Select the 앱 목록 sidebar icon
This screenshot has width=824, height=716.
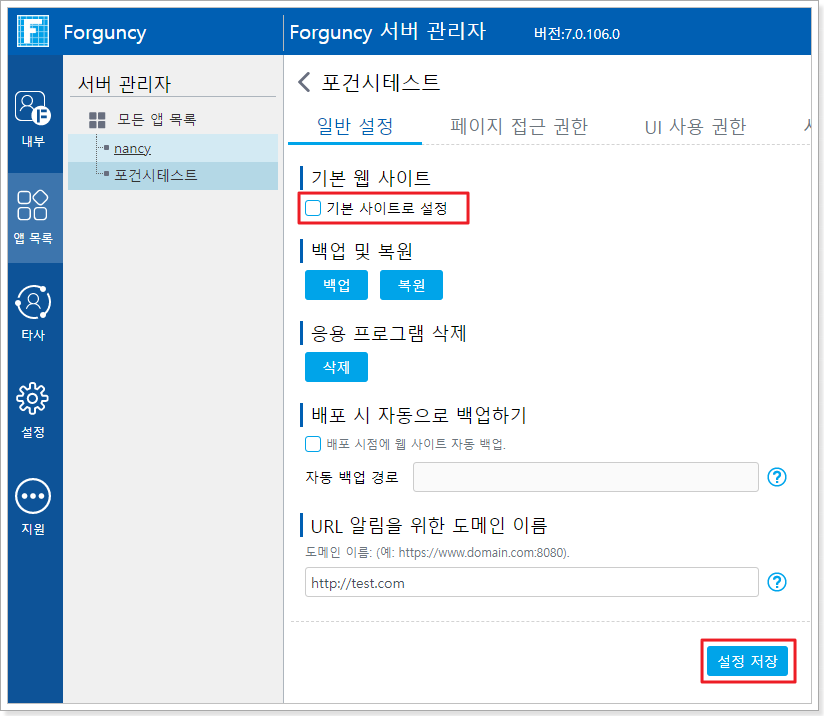point(34,207)
